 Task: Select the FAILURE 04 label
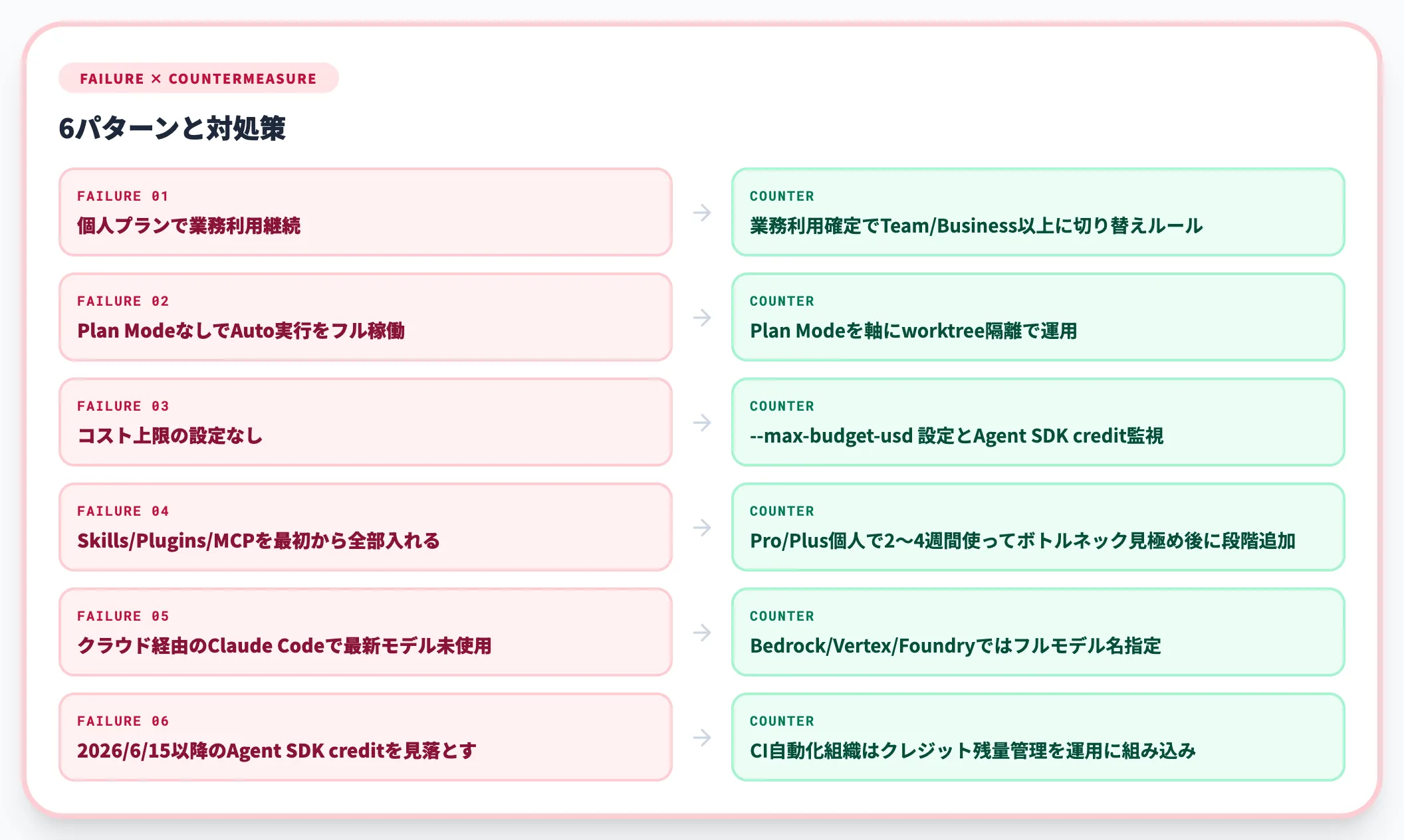click(123, 511)
